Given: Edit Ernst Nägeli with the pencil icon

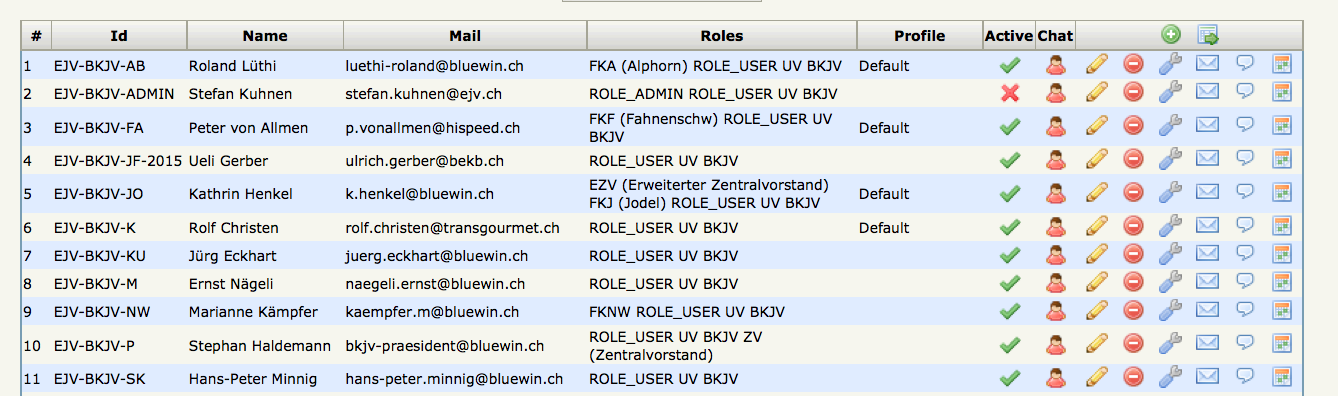Looking at the screenshot, I should click(1097, 283).
